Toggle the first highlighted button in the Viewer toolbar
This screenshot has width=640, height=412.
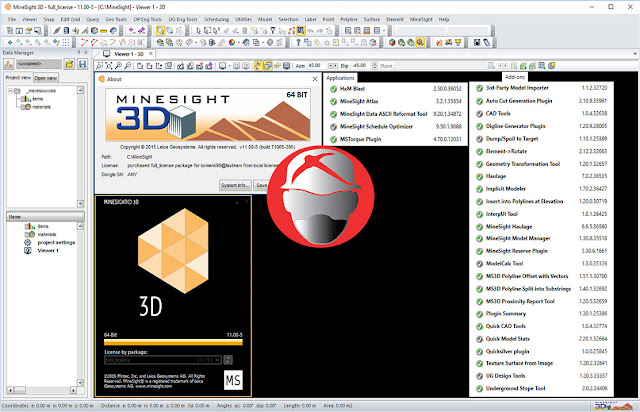[x=258, y=66]
